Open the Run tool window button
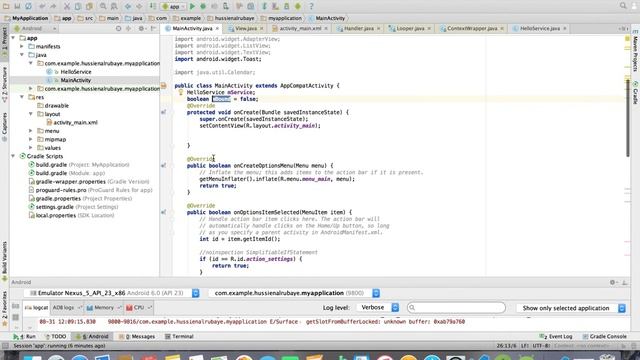640x360 pixels. 24,336
